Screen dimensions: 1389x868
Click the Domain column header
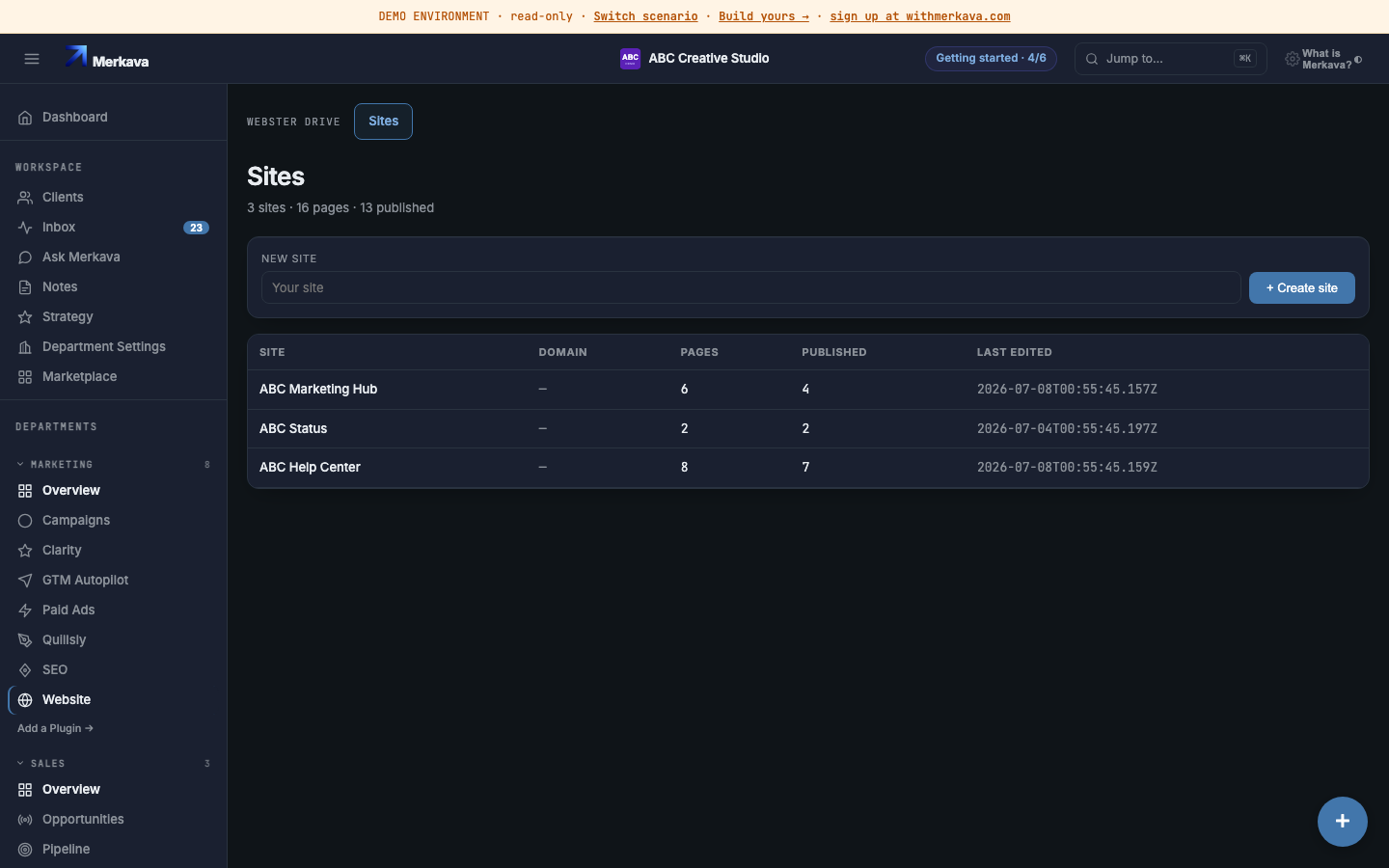[562, 352]
